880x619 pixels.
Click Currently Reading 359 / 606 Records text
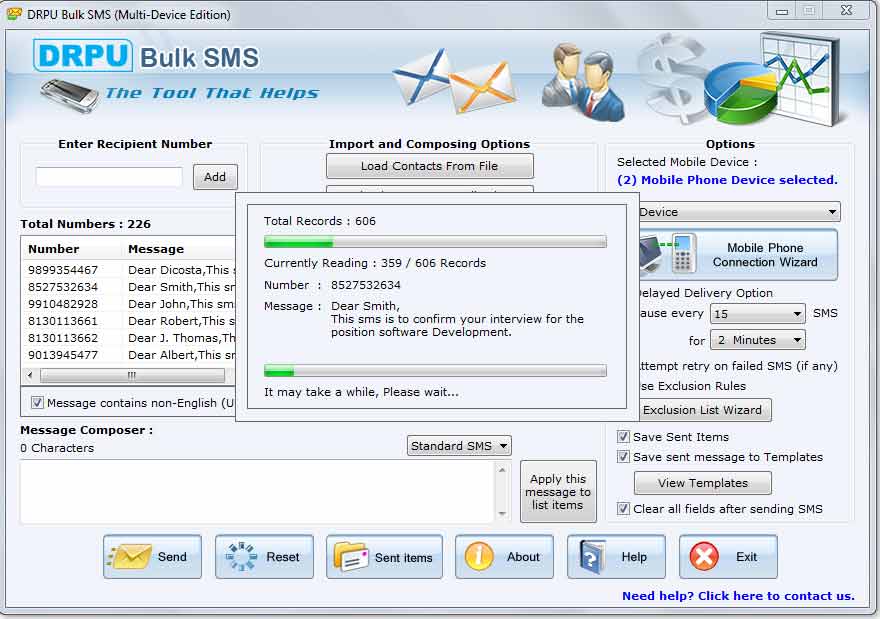coord(375,263)
